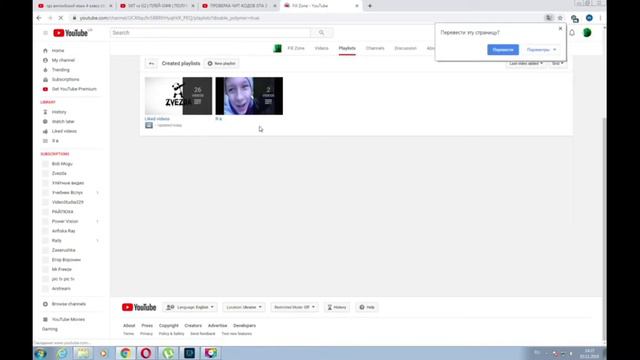Bookmark page with the star icon
640x360 pixels.
coord(560,18)
